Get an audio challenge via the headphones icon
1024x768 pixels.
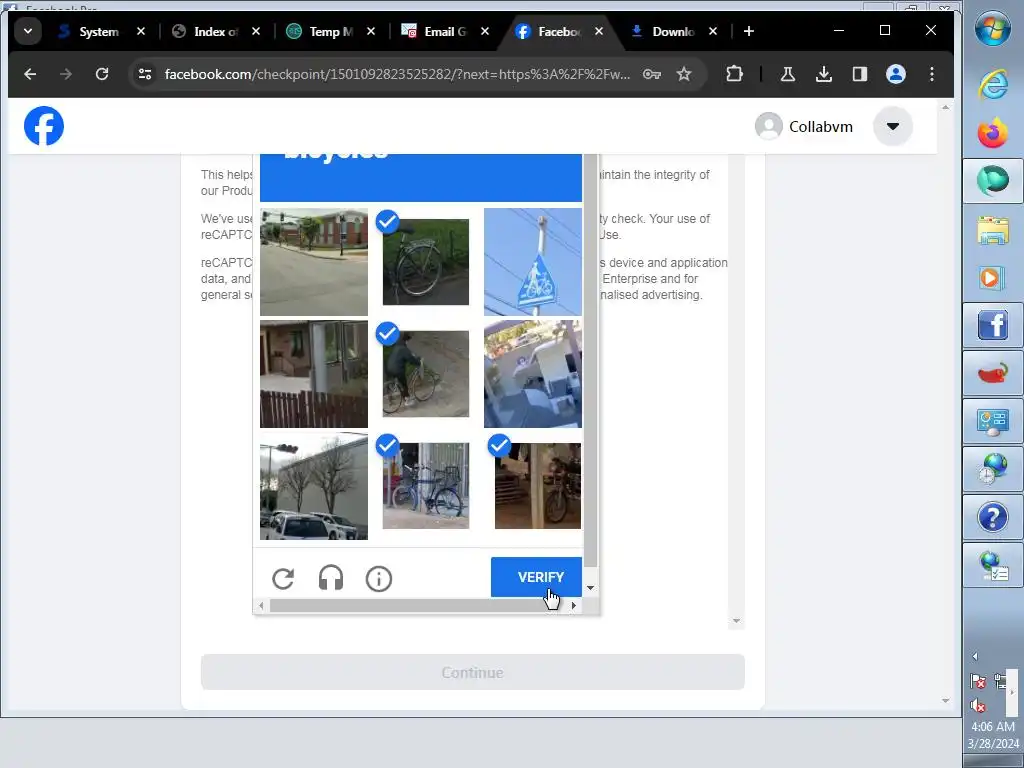coord(330,578)
